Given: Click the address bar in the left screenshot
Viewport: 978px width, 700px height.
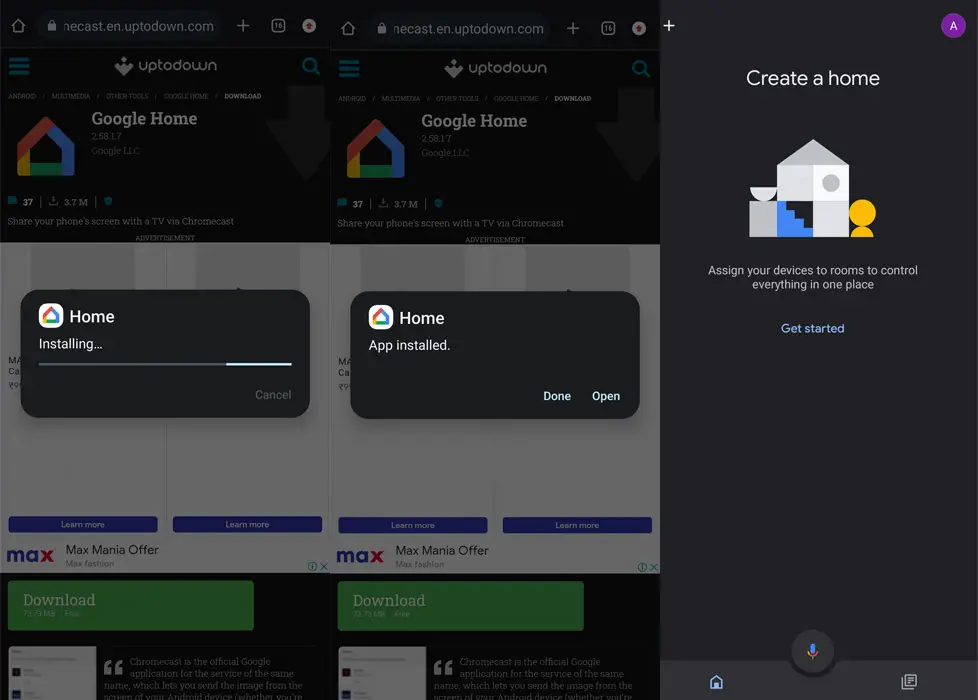Looking at the screenshot, I should (131, 26).
